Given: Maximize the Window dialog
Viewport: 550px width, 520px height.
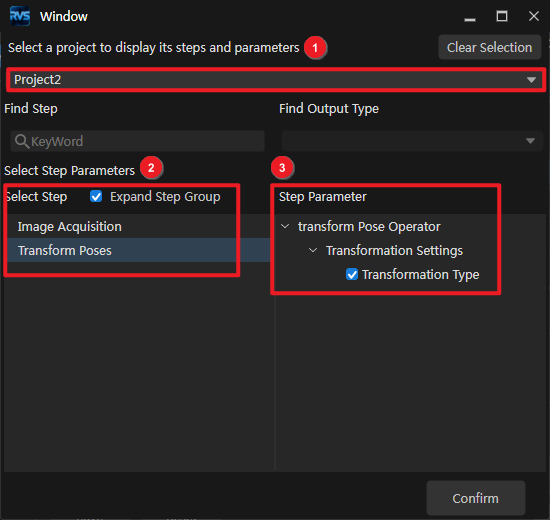Looking at the screenshot, I should tap(502, 16).
